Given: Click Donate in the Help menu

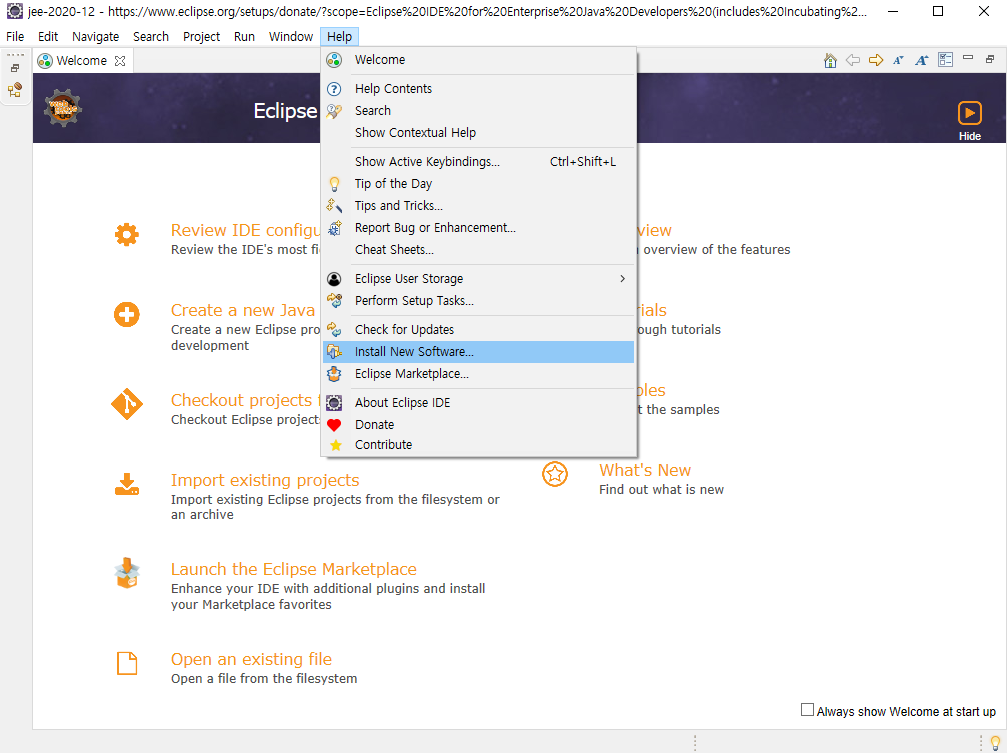Looking at the screenshot, I should 478,425.
